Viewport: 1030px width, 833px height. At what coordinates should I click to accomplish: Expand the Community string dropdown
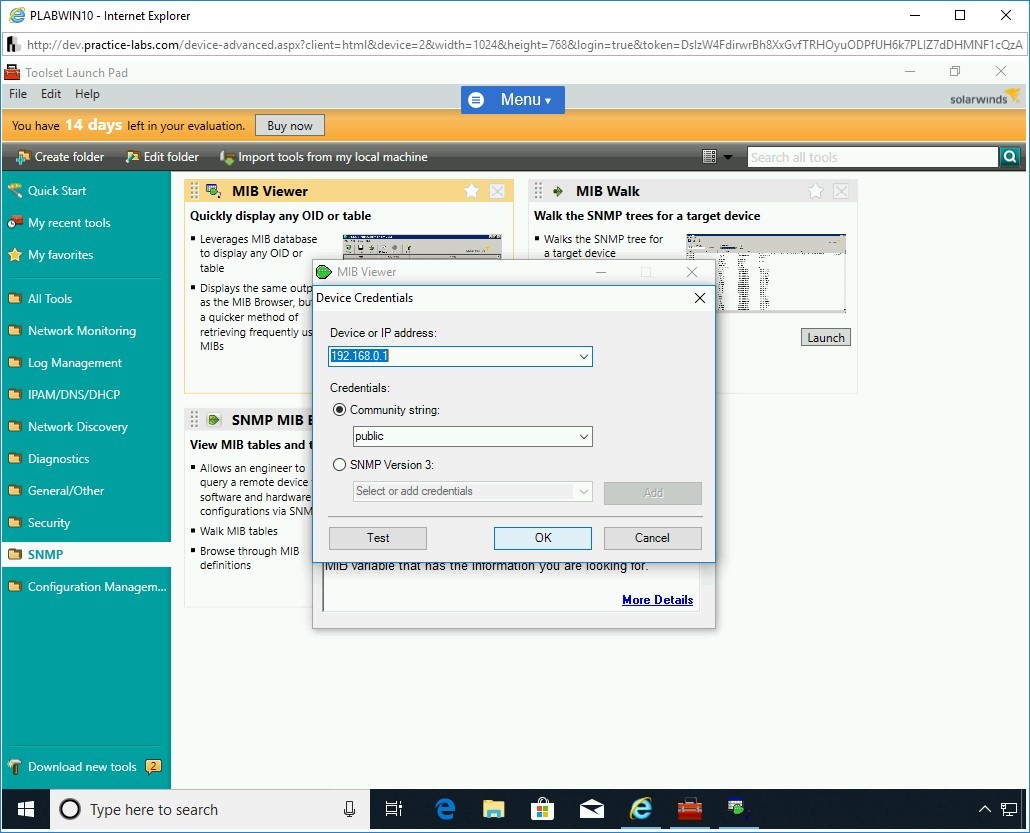click(x=584, y=437)
